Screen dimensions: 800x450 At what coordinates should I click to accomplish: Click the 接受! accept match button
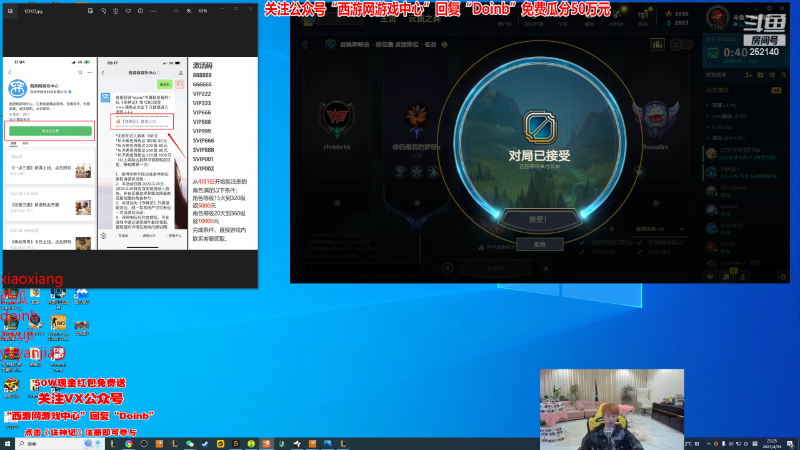[539, 219]
